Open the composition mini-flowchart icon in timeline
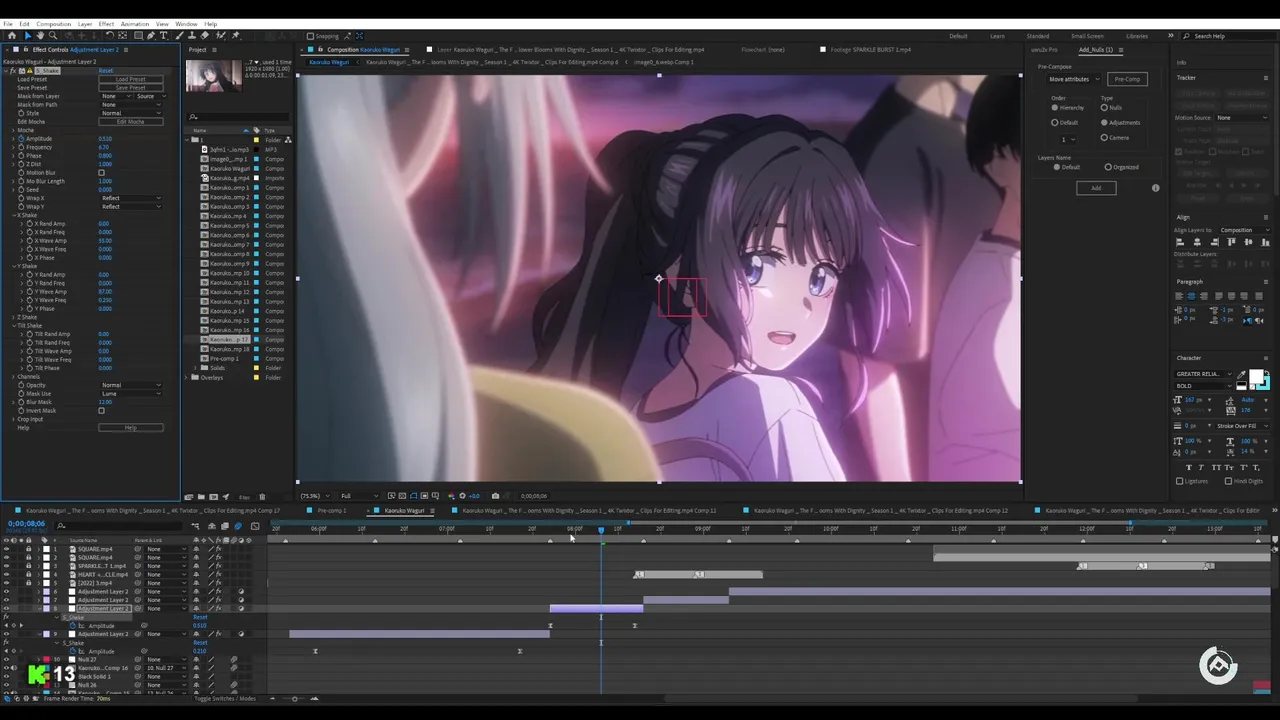1280x720 pixels. pyautogui.click(x=195, y=526)
